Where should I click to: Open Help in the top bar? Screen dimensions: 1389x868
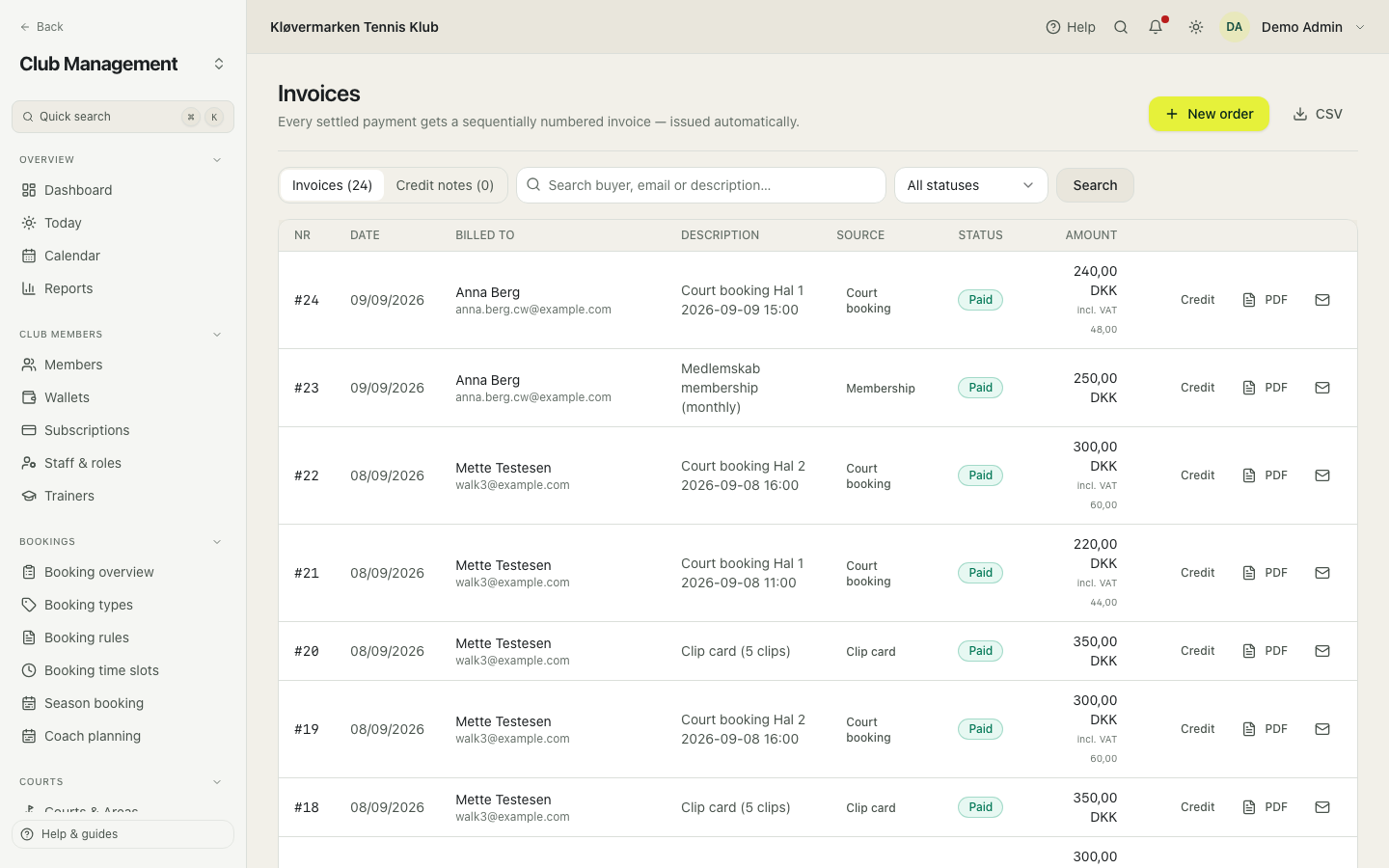(x=1071, y=27)
